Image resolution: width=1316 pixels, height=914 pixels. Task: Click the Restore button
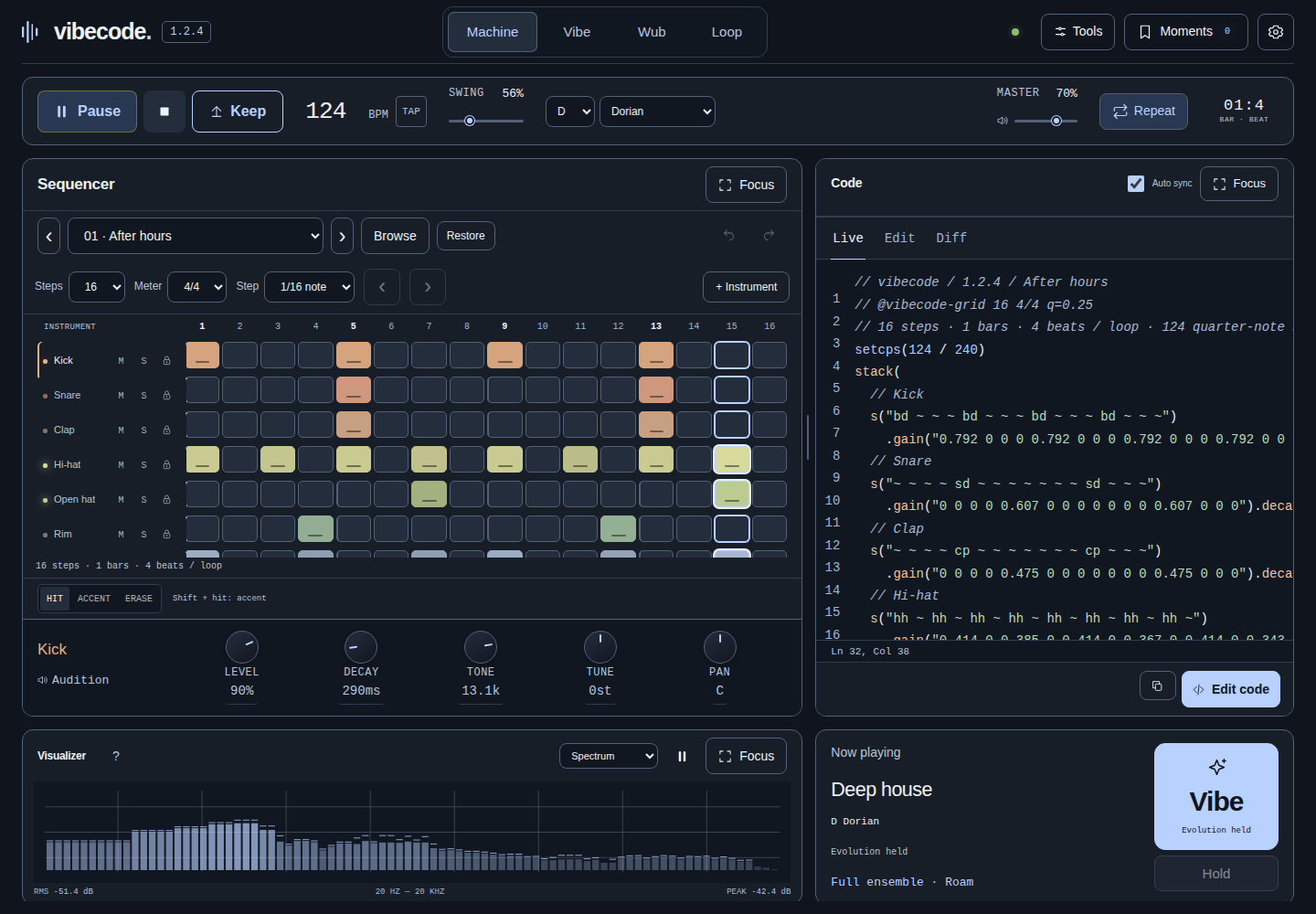[466, 236]
